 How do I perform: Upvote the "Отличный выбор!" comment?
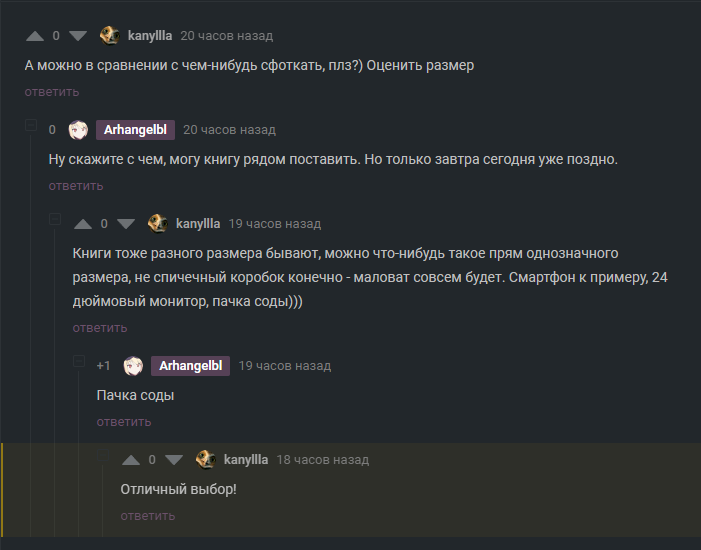pos(130,460)
